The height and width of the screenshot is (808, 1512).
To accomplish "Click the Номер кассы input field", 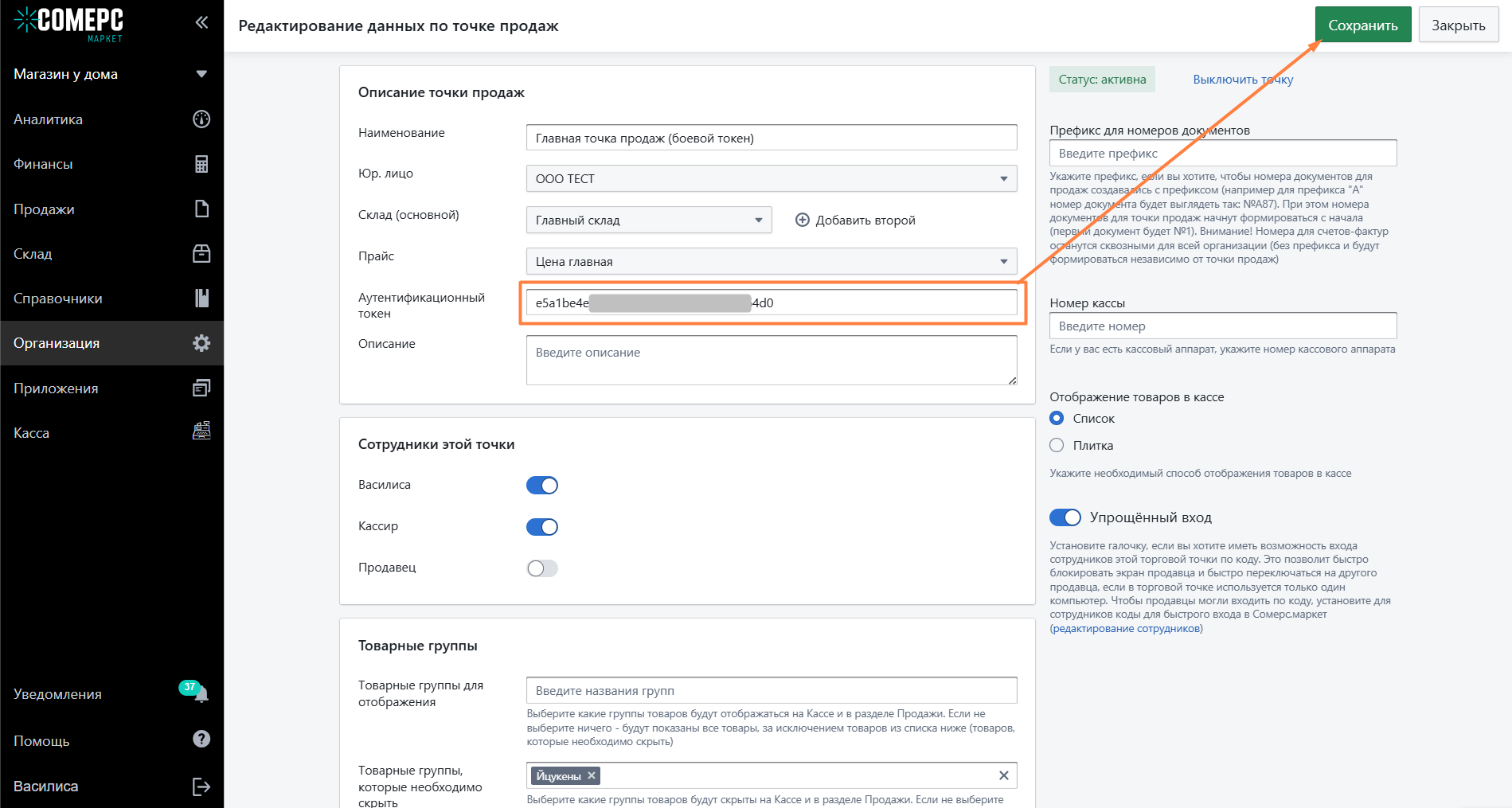I will (x=1223, y=326).
